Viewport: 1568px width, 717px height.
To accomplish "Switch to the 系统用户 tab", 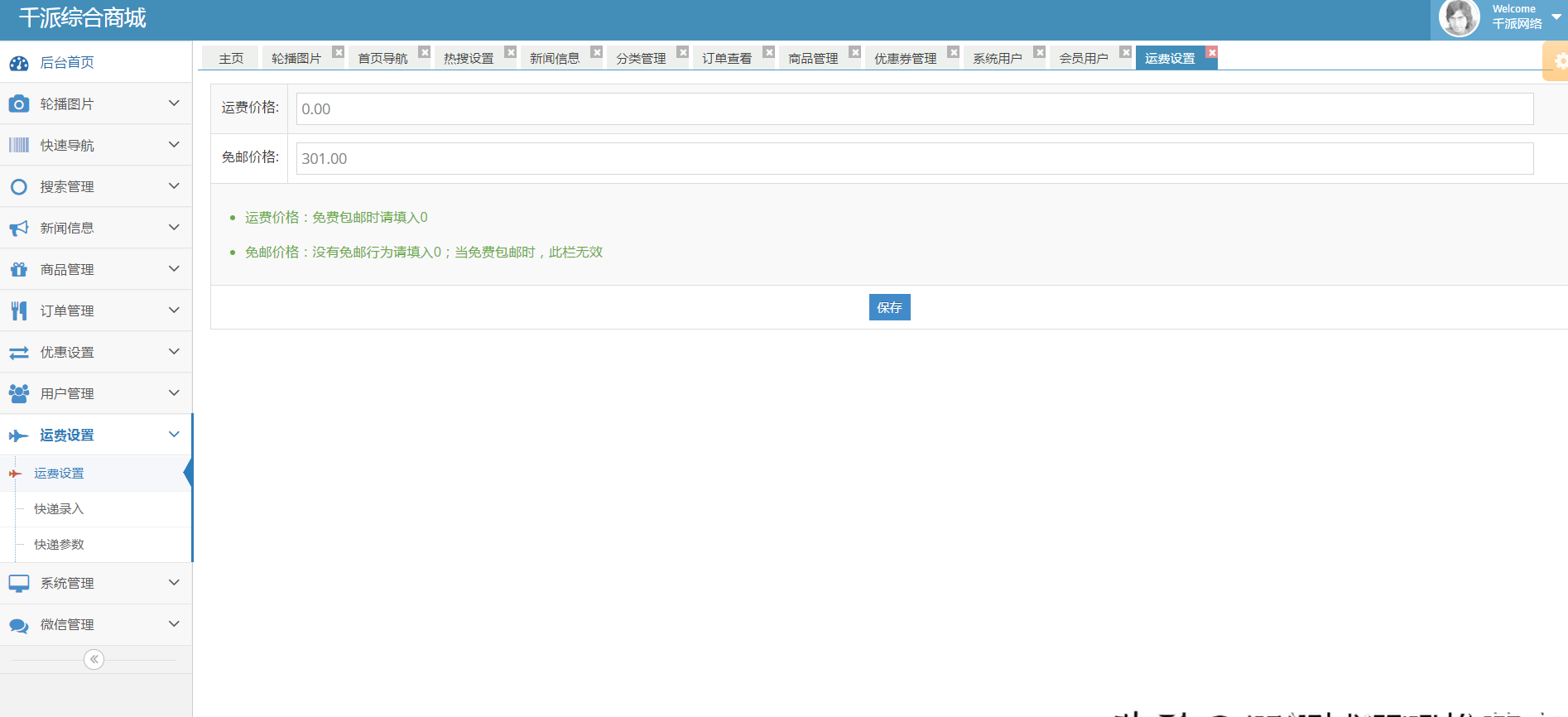I will click(998, 58).
